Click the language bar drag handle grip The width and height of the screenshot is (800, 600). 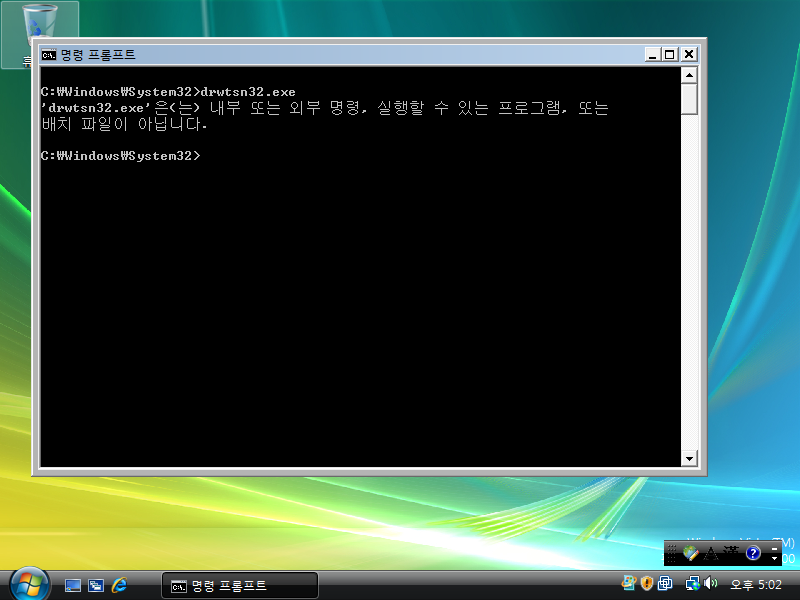[672, 553]
